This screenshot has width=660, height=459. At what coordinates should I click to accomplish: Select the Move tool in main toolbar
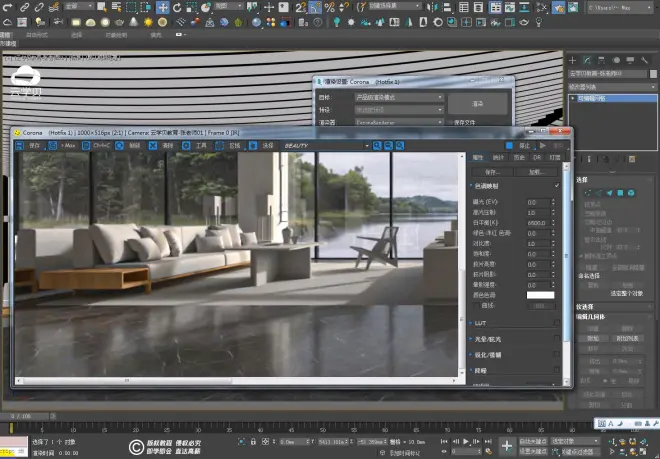click(162, 8)
